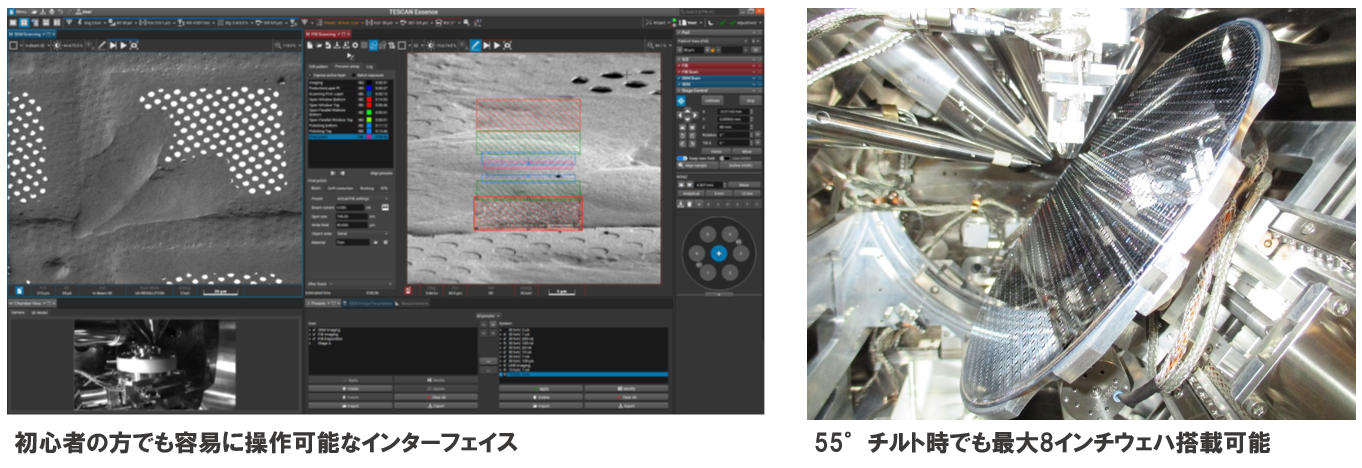The width and height of the screenshot is (1362, 468).
Task: Click the run process arrow below FIB toolbar
Action: point(350,57)
